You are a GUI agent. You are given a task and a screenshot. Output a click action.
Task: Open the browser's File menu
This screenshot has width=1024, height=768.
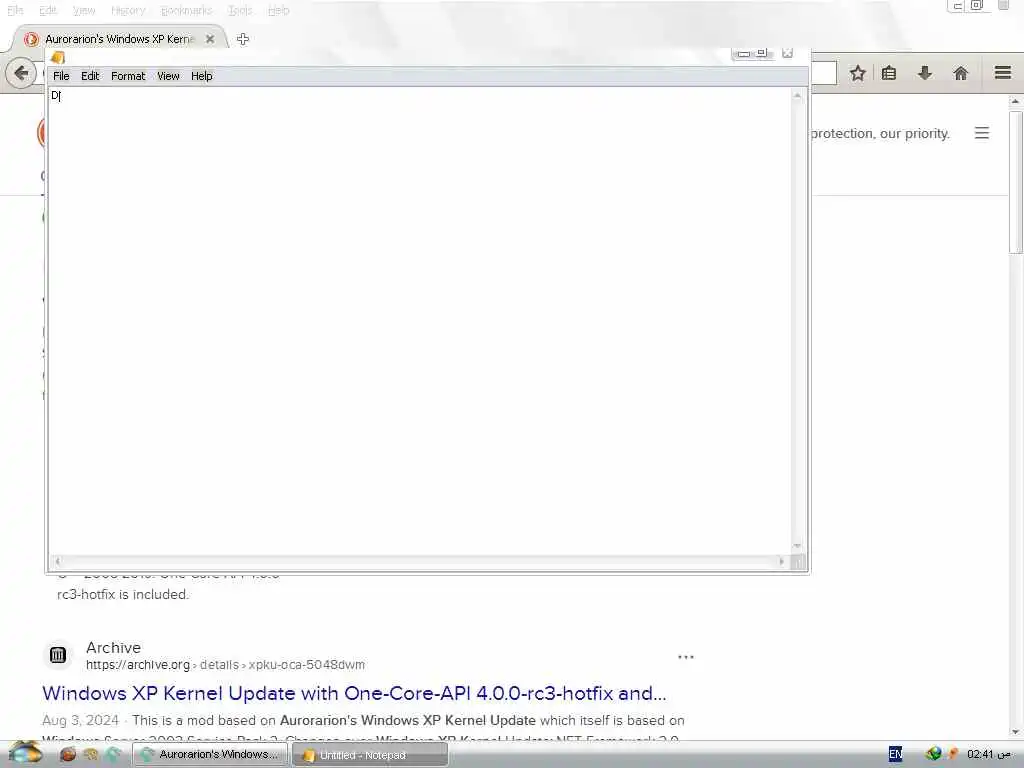coord(15,10)
